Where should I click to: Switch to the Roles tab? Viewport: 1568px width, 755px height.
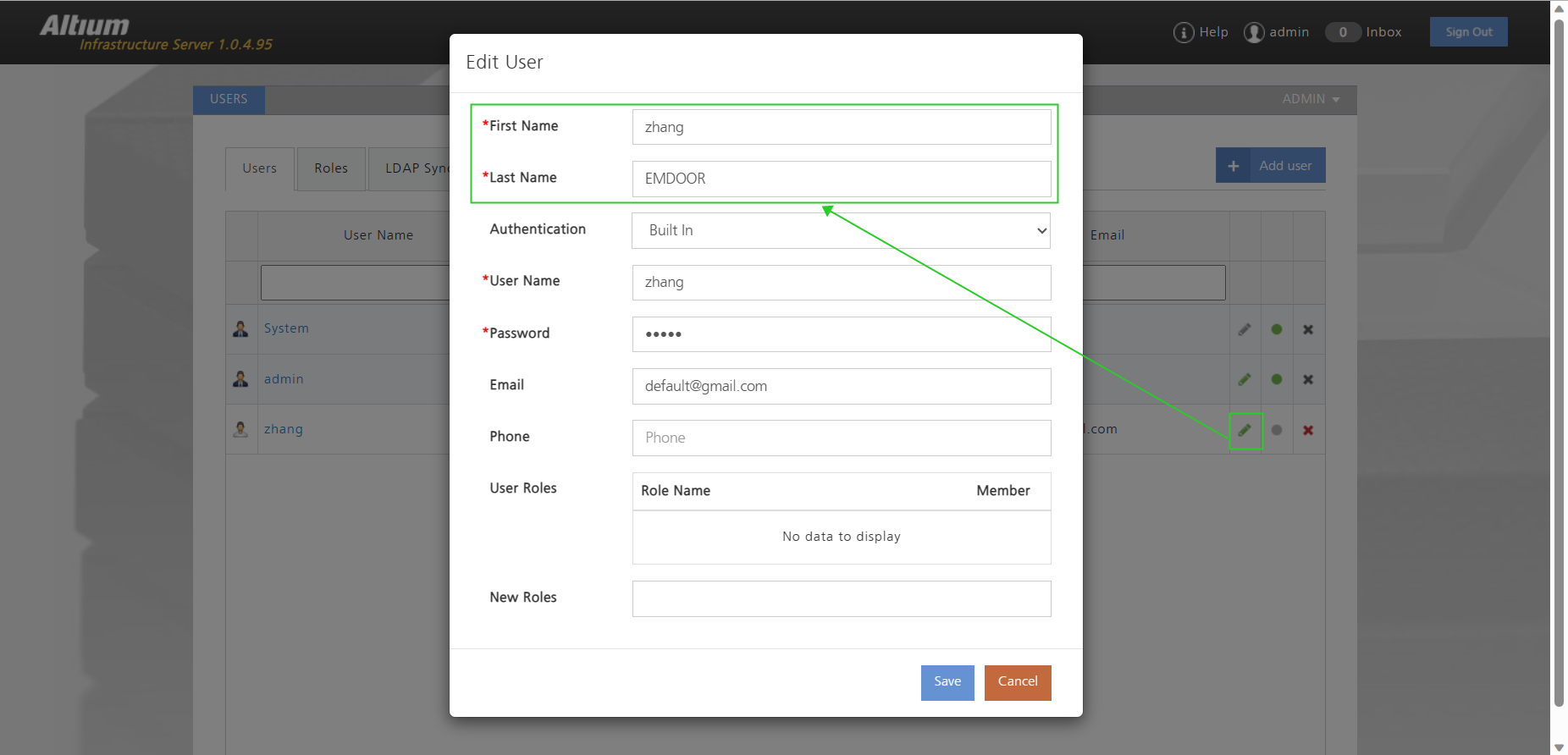[331, 168]
